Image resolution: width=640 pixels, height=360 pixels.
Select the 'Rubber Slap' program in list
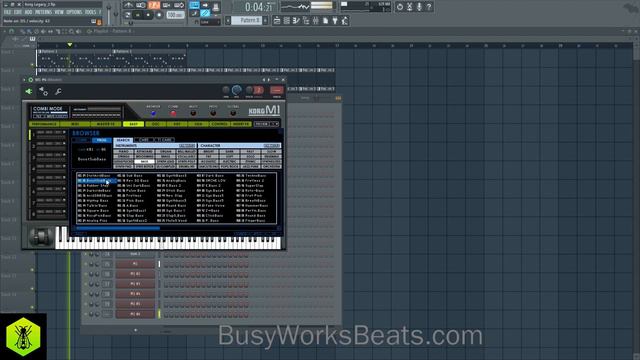point(97,185)
